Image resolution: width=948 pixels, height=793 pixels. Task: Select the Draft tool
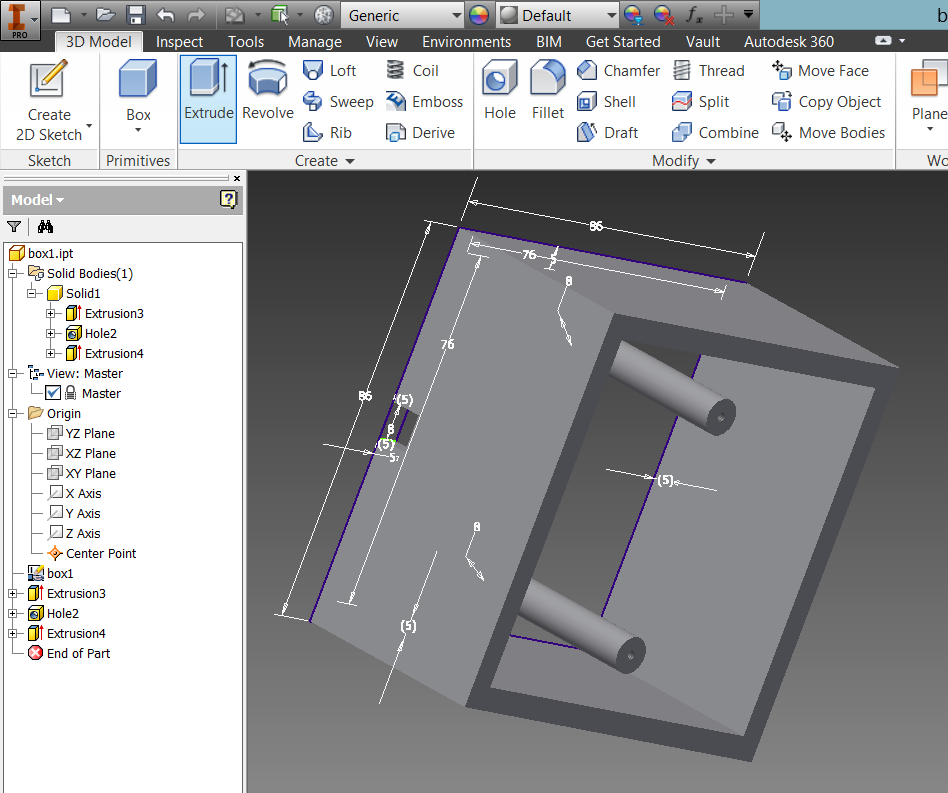click(x=607, y=132)
